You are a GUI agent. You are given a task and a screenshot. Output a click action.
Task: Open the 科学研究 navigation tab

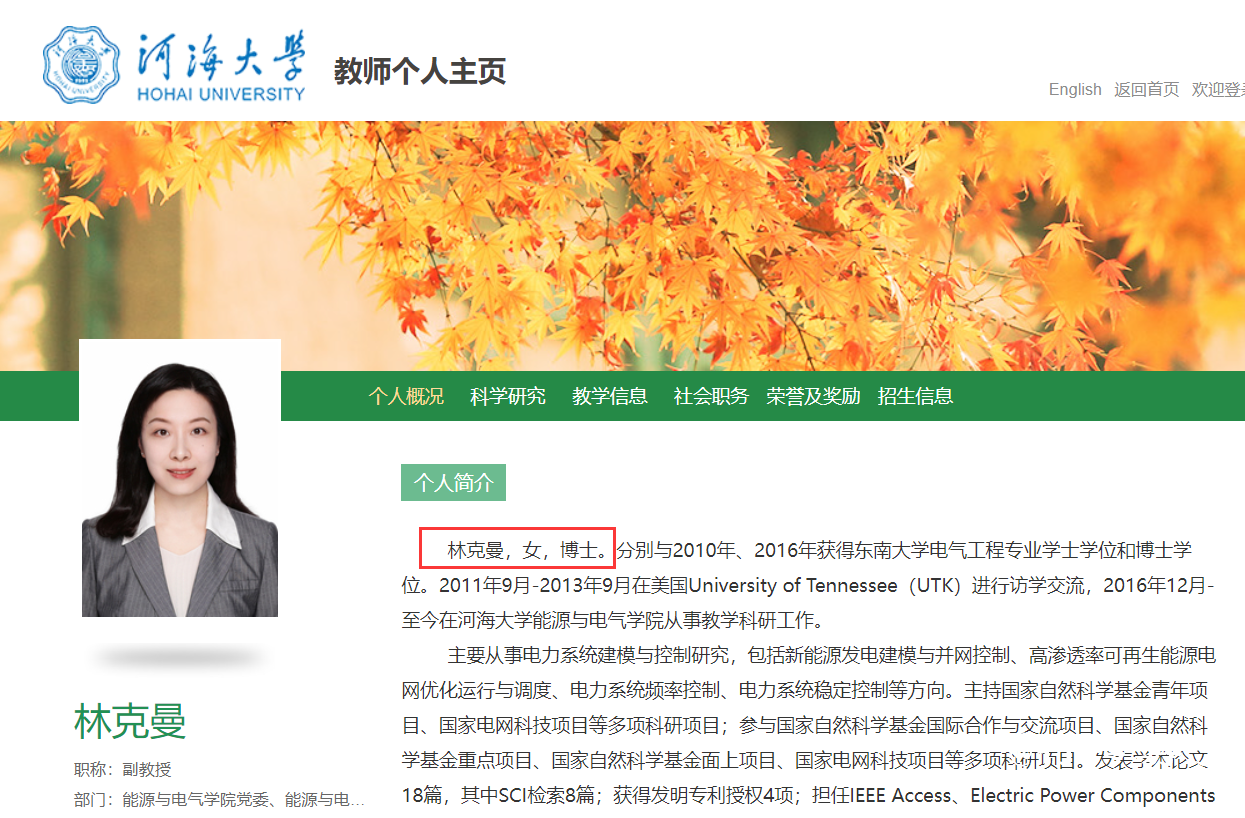[x=508, y=396]
